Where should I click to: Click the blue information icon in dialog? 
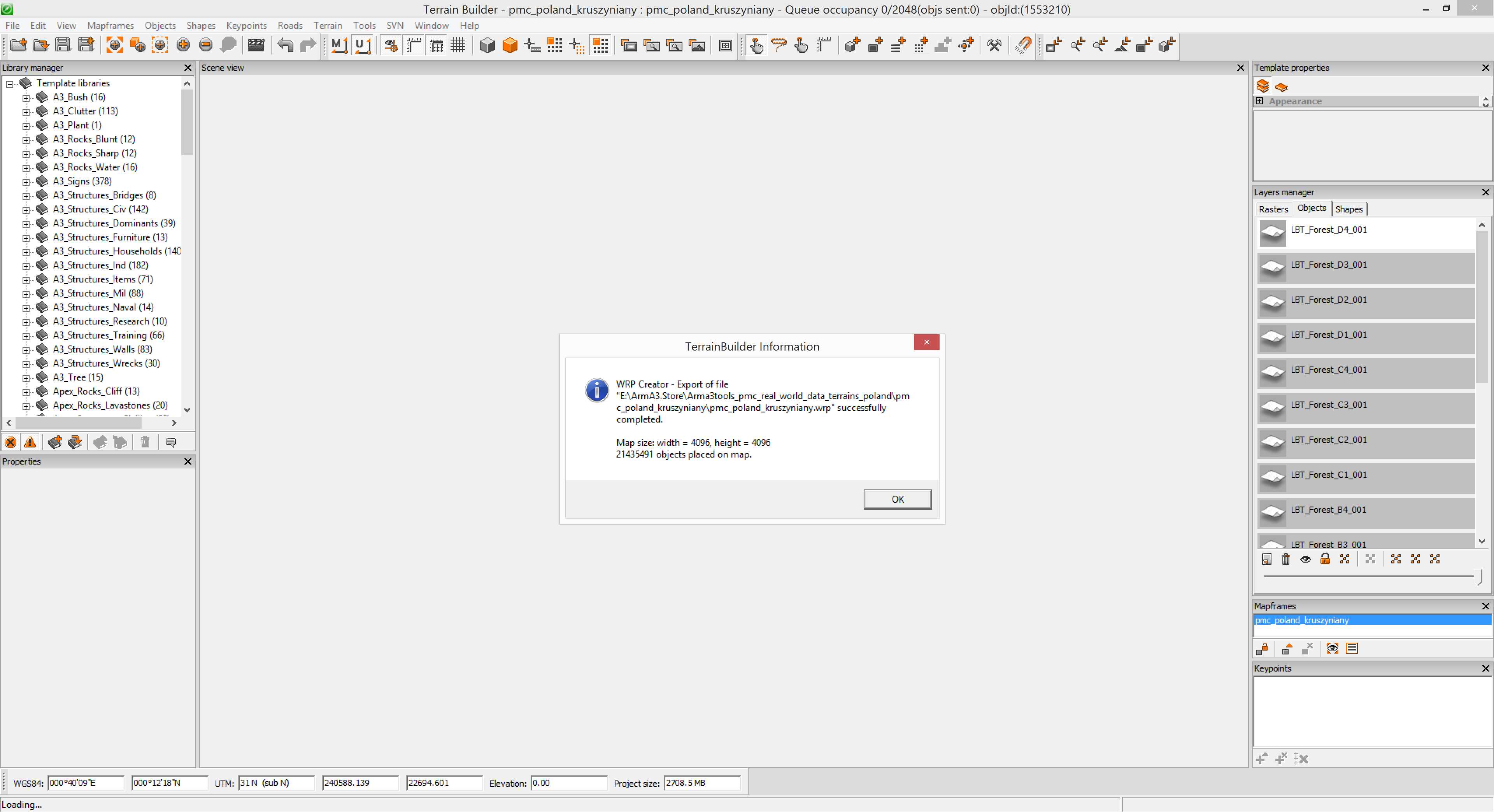coord(597,390)
